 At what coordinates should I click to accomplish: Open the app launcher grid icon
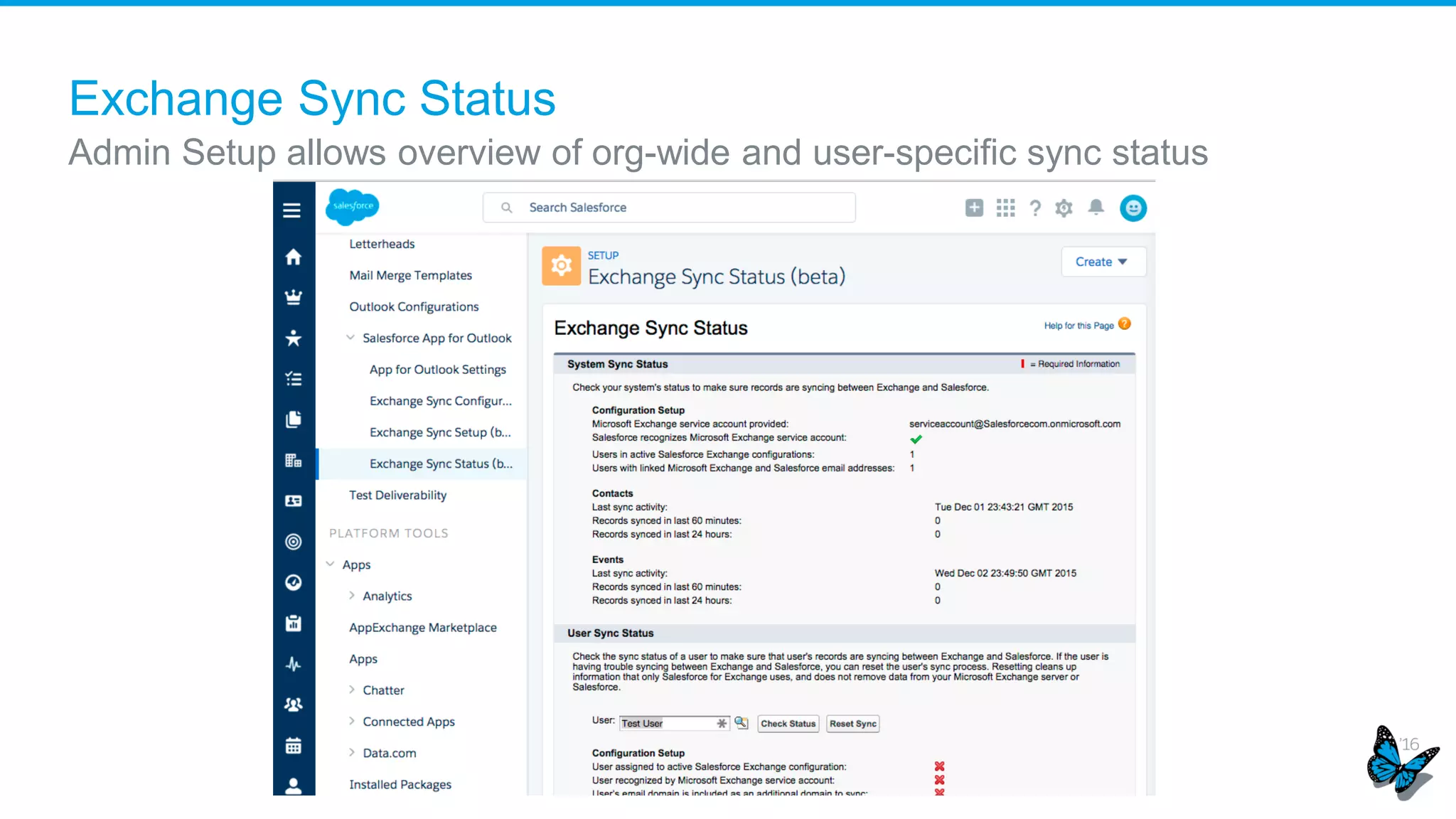pyautogui.click(x=1005, y=208)
